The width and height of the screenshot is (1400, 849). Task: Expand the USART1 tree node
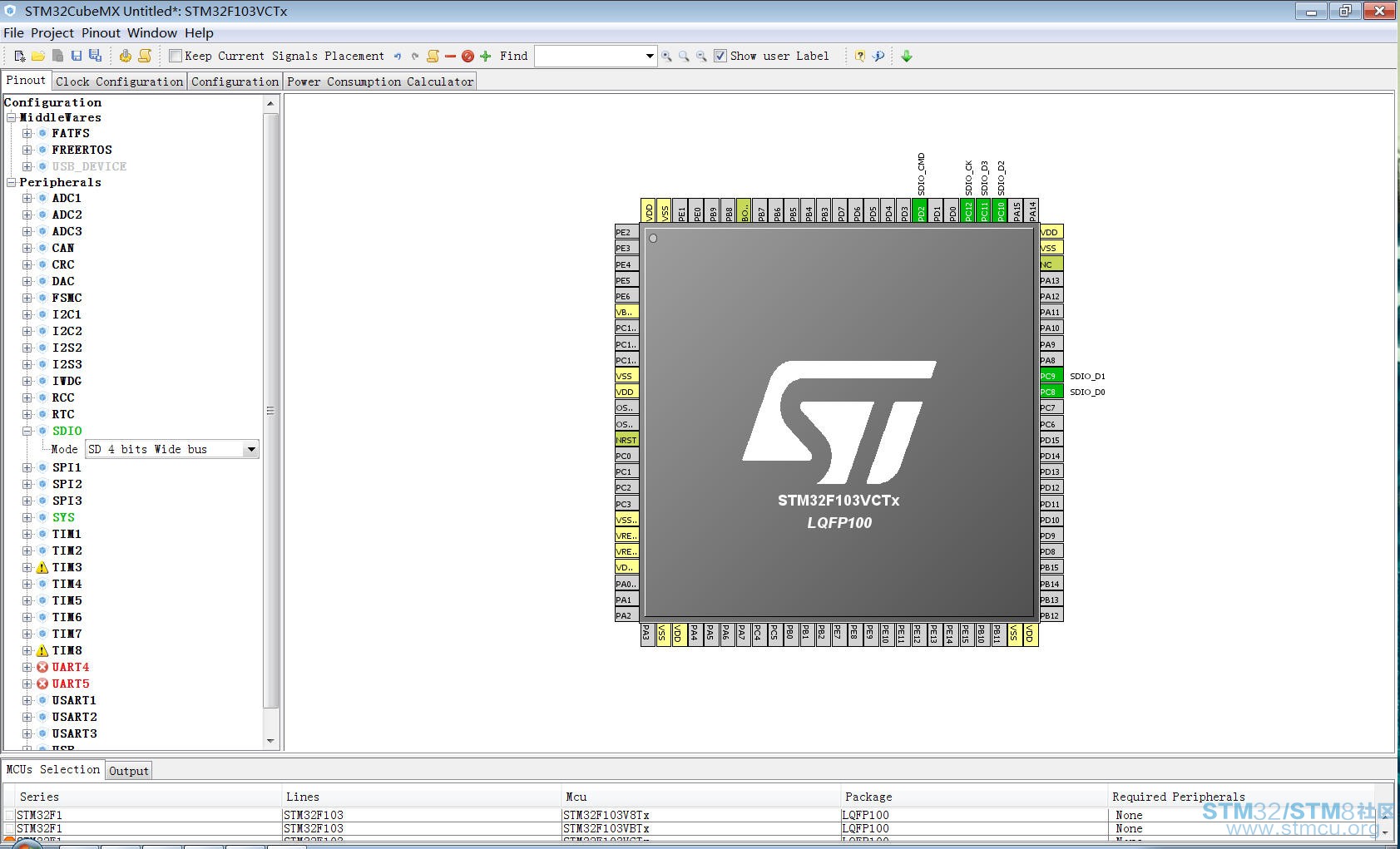pos(27,700)
